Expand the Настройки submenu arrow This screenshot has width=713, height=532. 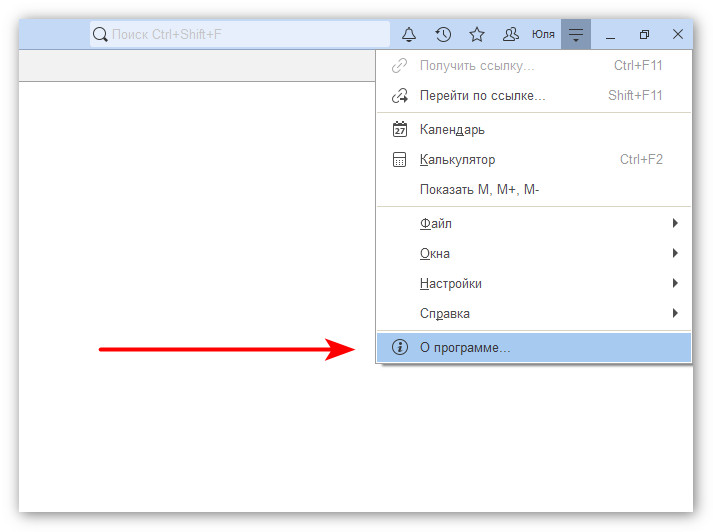[x=676, y=284]
